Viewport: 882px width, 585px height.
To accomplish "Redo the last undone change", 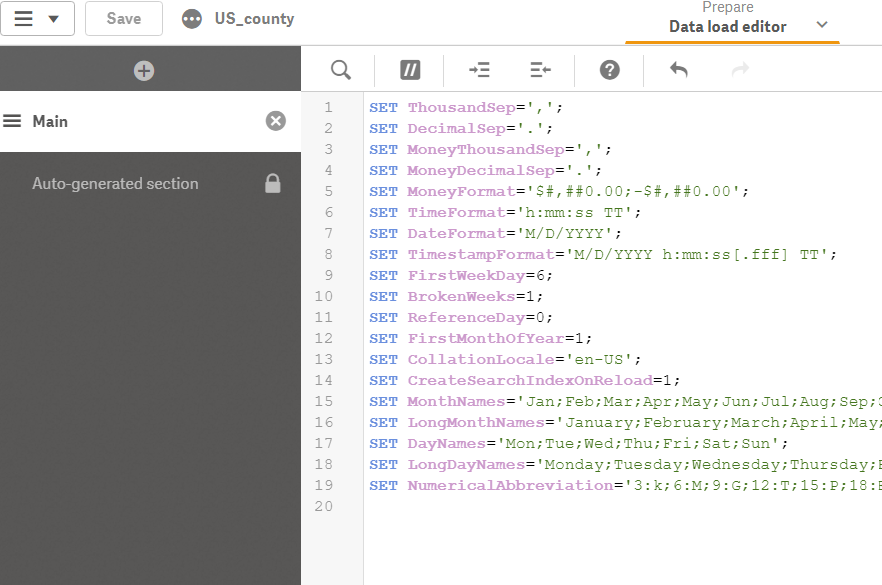I will click(740, 70).
